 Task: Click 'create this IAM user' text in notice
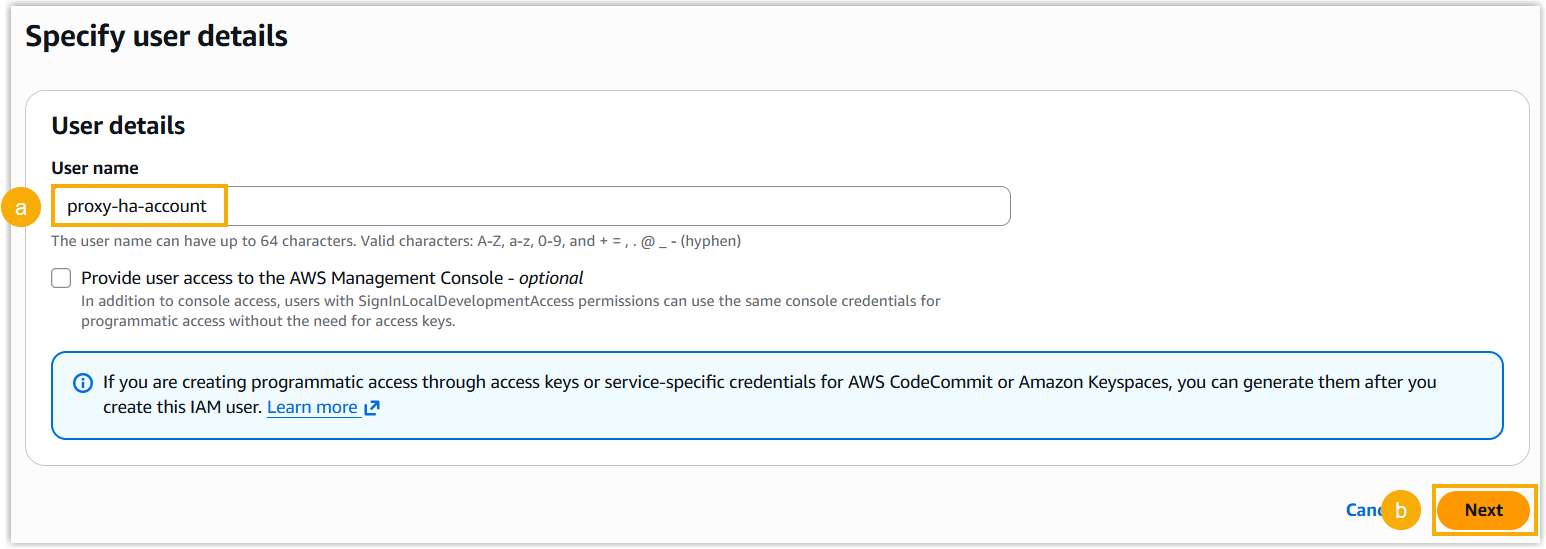tap(182, 408)
